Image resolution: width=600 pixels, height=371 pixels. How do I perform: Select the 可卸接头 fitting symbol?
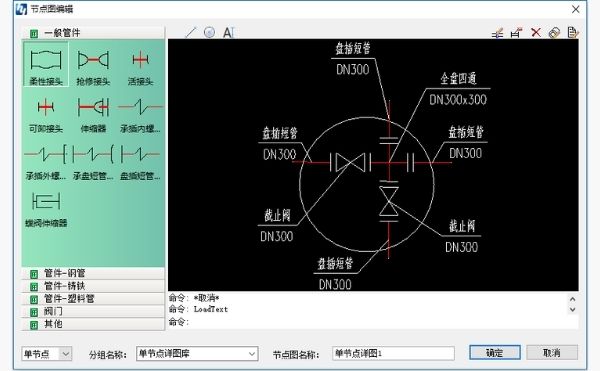tap(46, 113)
